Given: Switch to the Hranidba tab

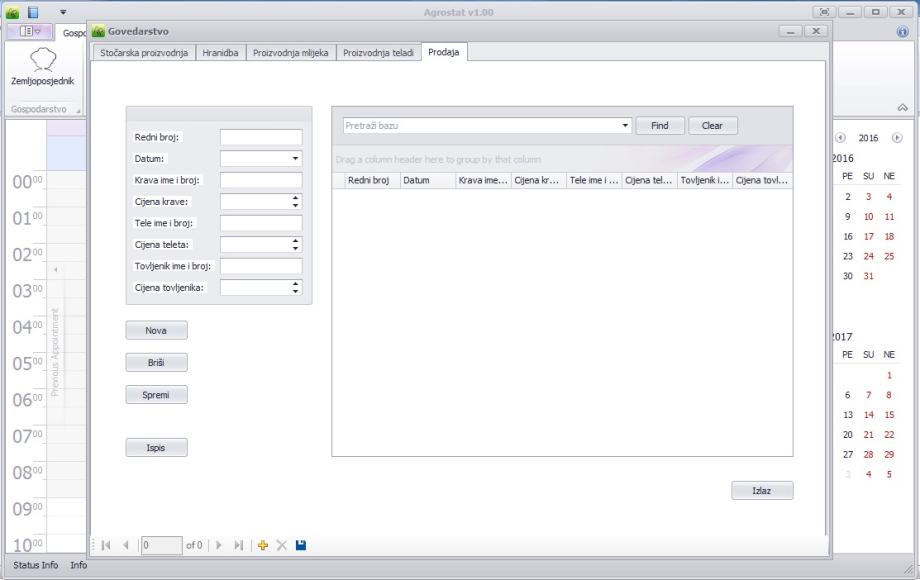Looking at the screenshot, I should pos(220,52).
